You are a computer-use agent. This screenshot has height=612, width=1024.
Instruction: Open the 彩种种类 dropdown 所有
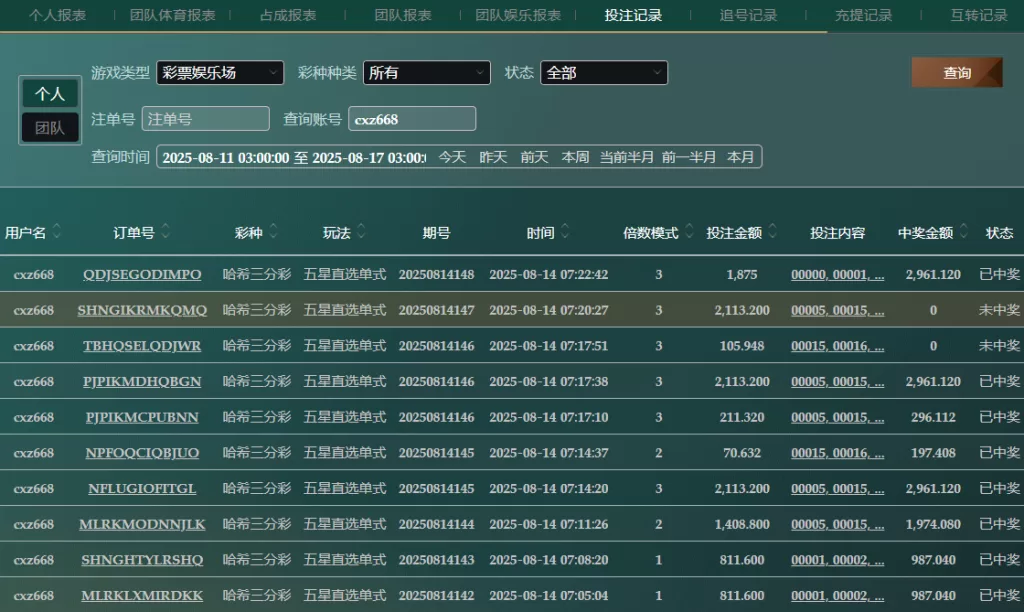click(426, 72)
